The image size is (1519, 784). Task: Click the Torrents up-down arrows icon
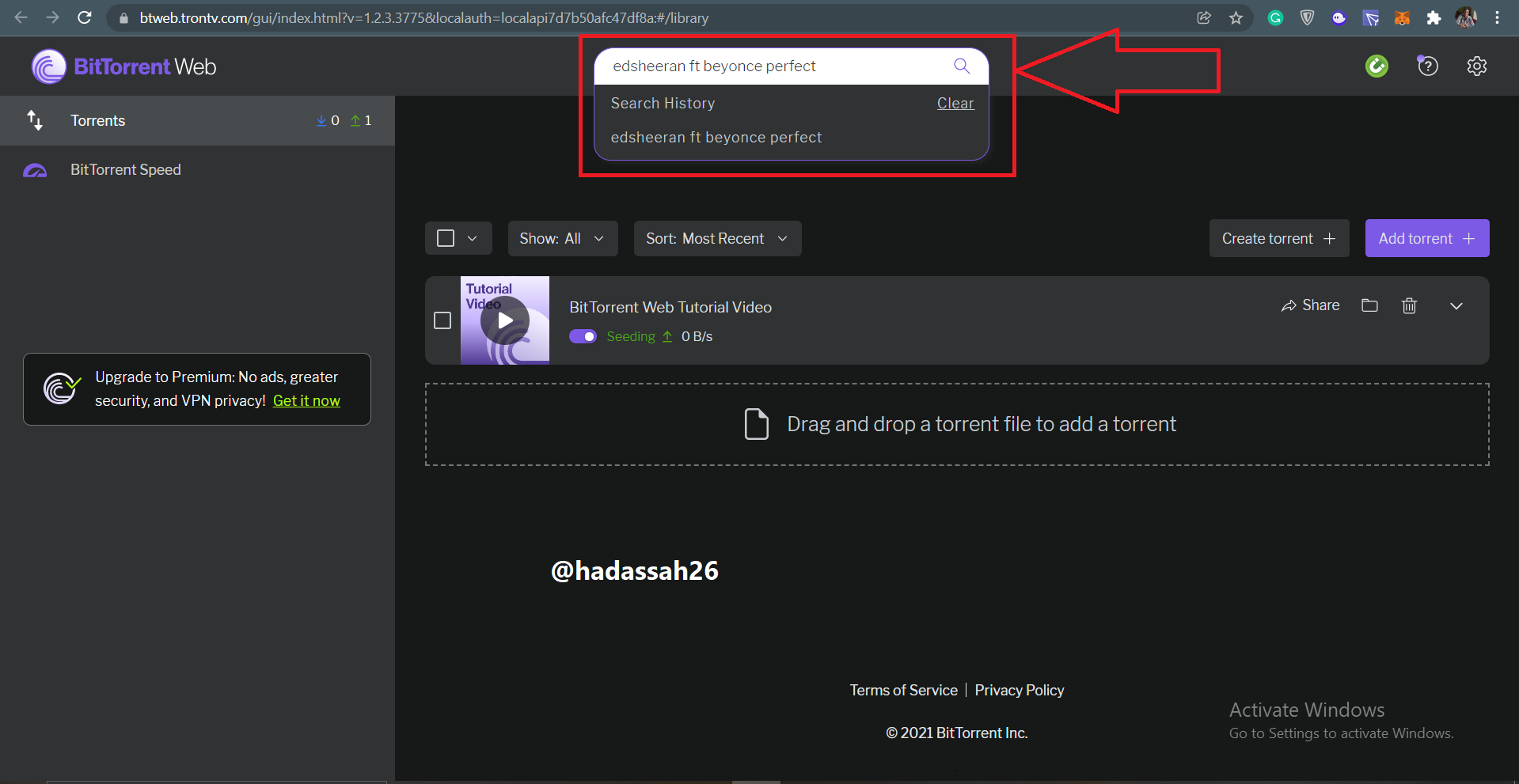pos(35,120)
